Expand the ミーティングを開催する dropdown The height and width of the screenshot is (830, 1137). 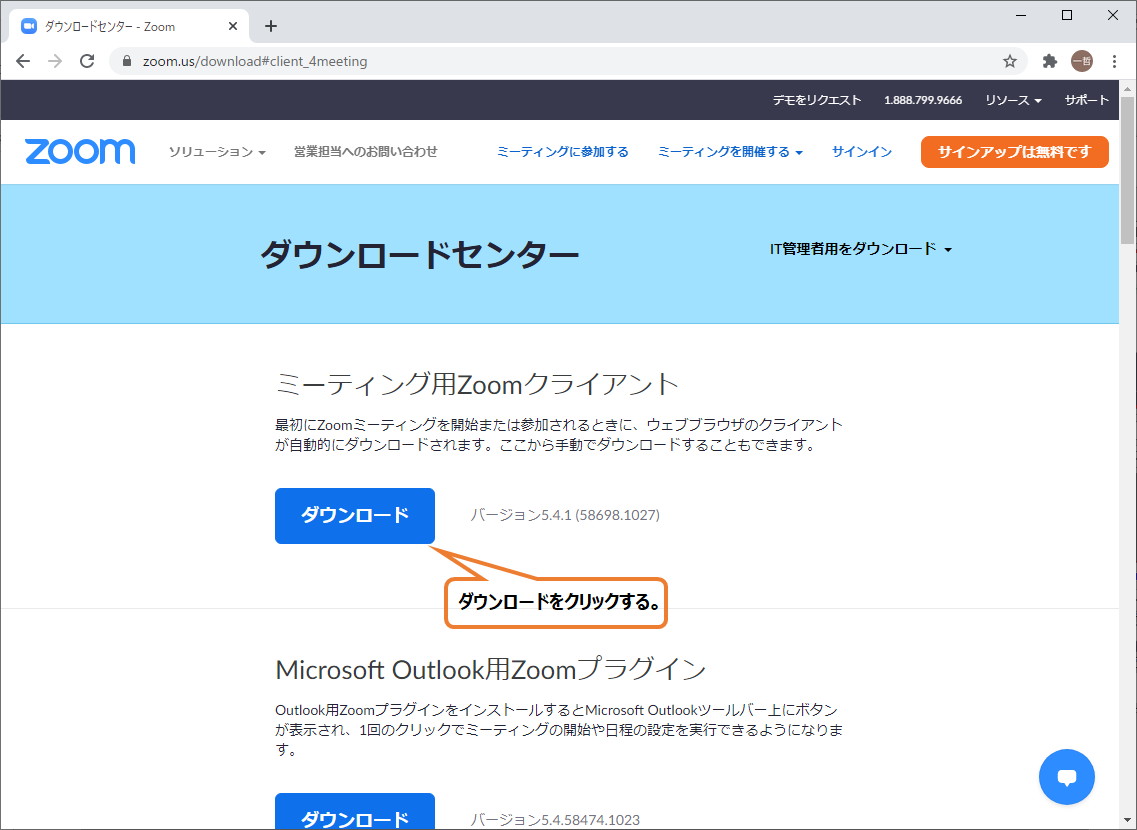click(x=730, y=152)
